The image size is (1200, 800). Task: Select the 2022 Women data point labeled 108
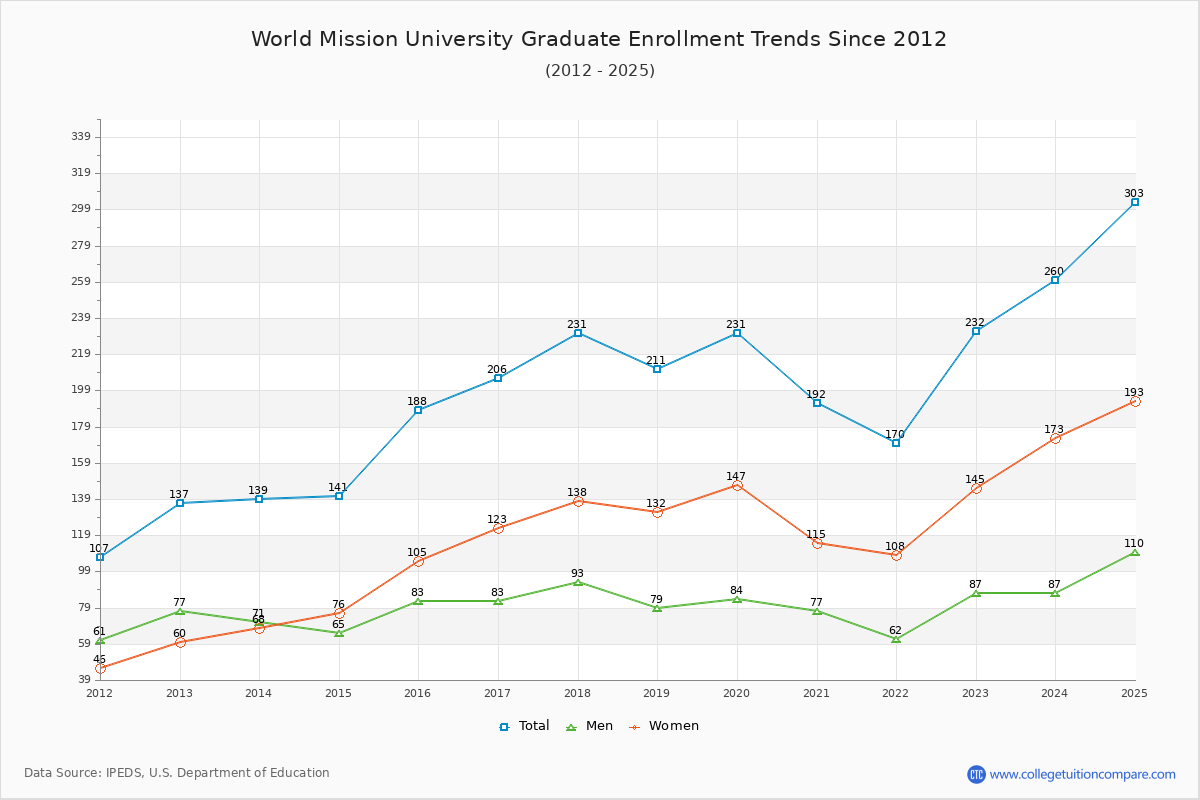pos(896,555)
